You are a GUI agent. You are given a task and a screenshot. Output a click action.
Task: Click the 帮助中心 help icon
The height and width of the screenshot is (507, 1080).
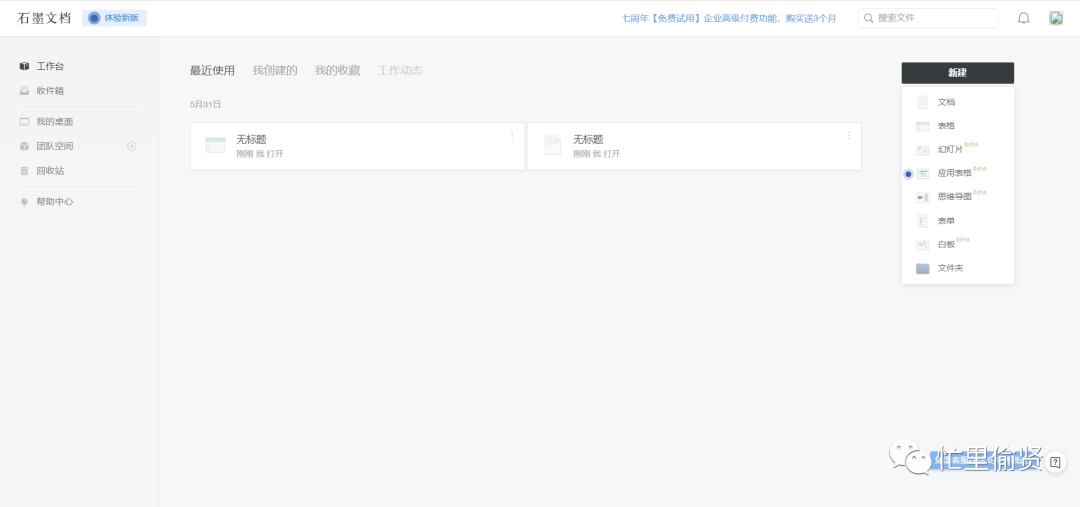click(24, 202)
